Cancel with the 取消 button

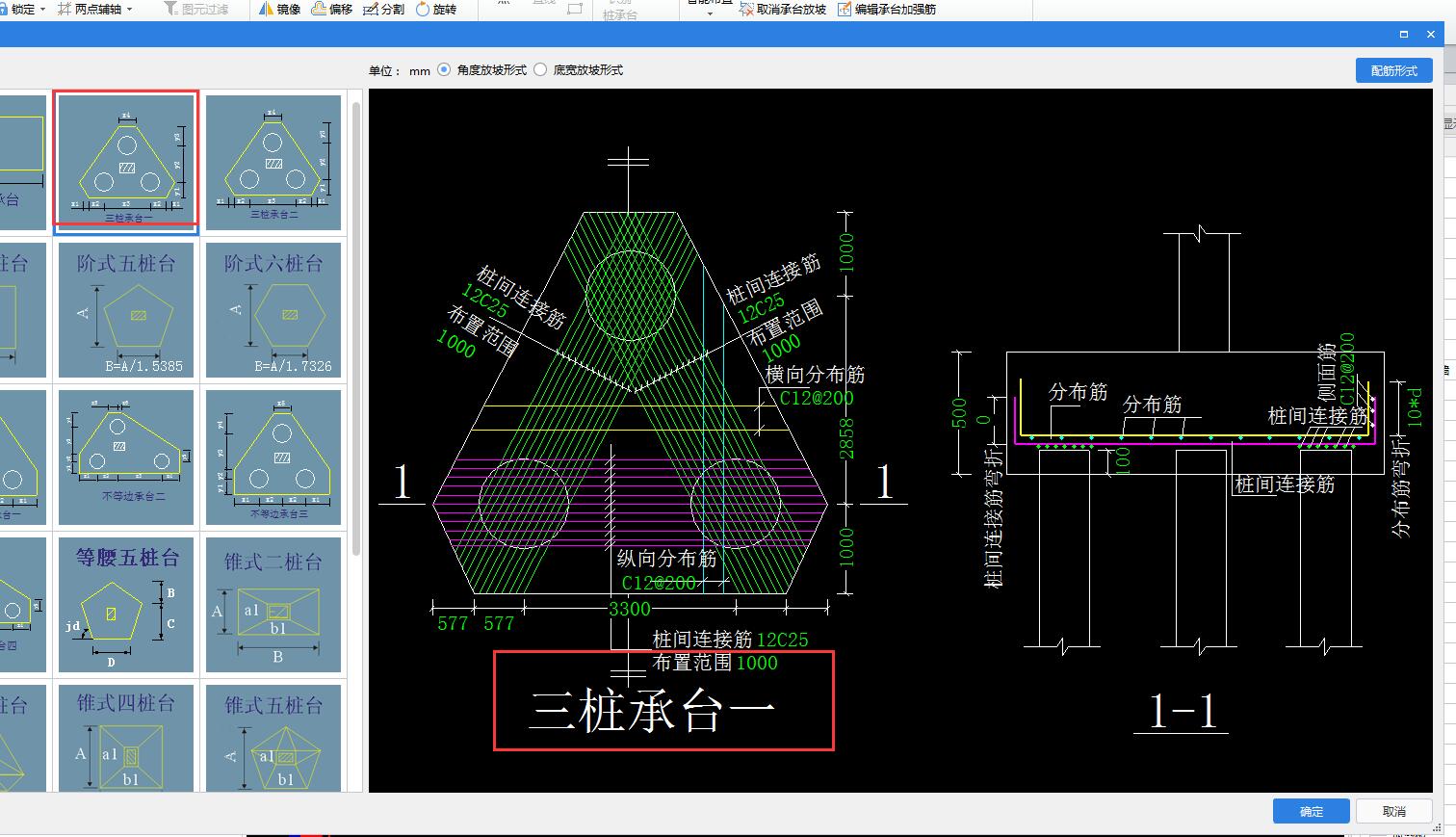click(1393, 811)
